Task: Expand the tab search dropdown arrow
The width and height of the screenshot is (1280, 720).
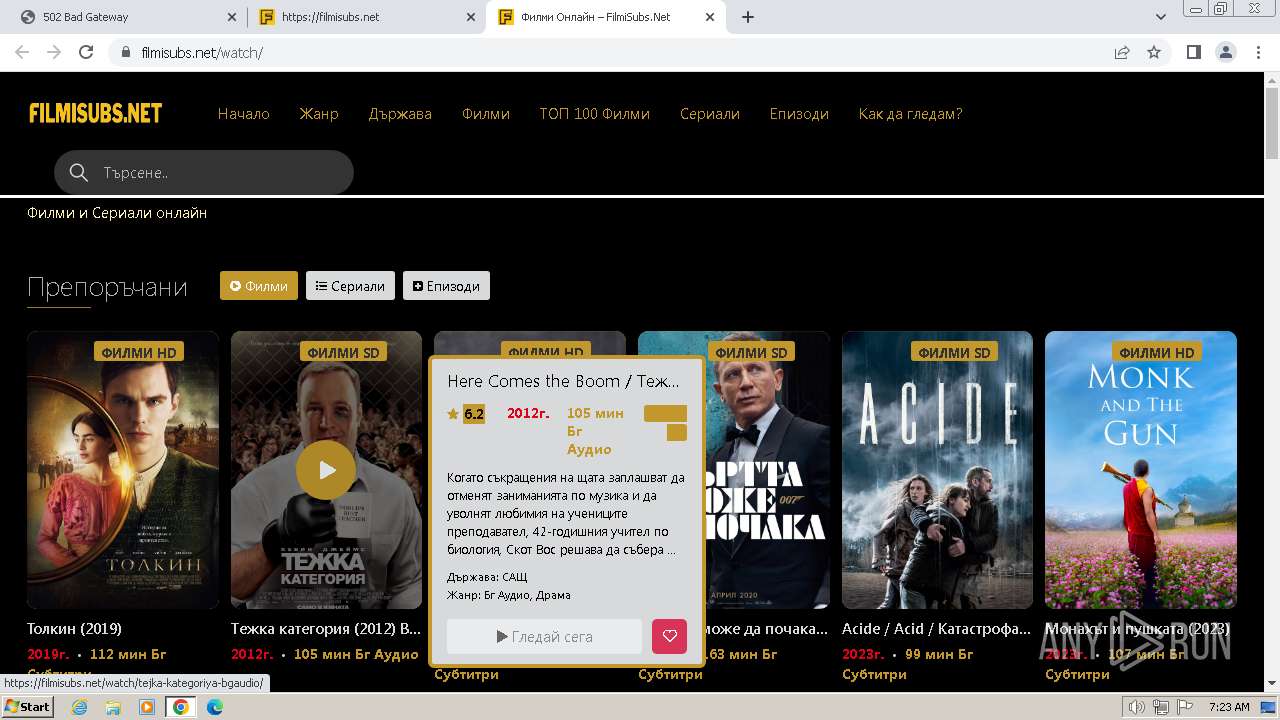Action: [1161, 17]
